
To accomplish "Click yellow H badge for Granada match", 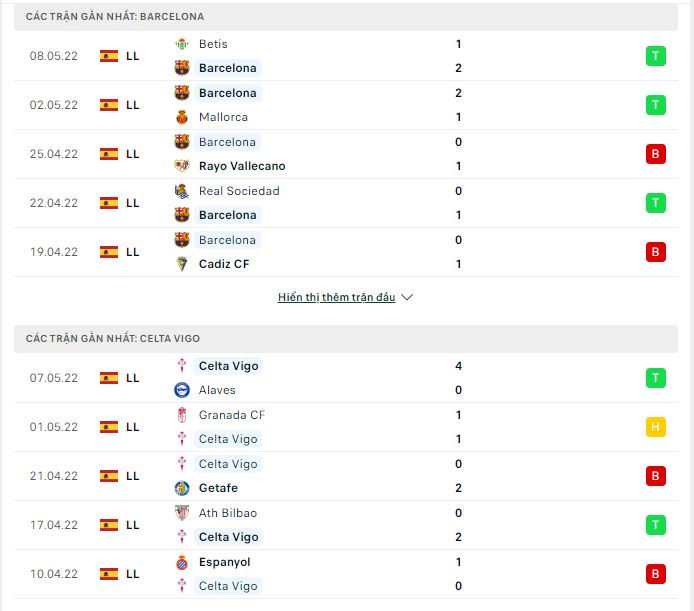I will click(x=655, y=427).
